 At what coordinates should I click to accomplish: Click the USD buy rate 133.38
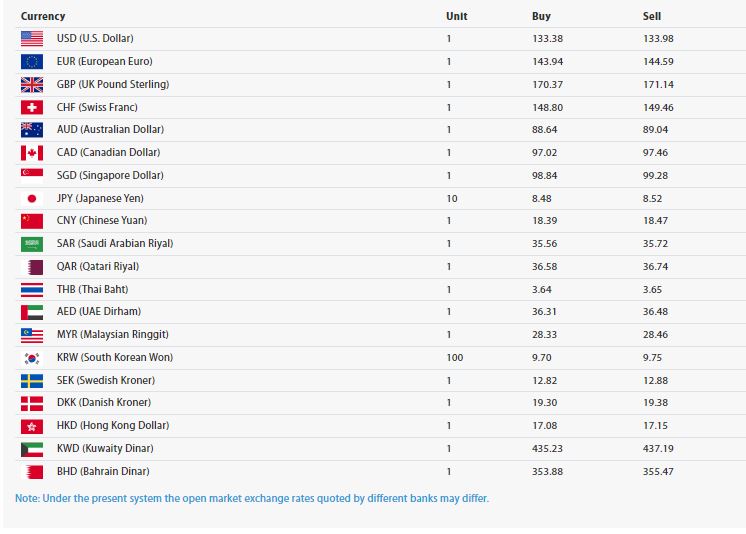[547, 38]
